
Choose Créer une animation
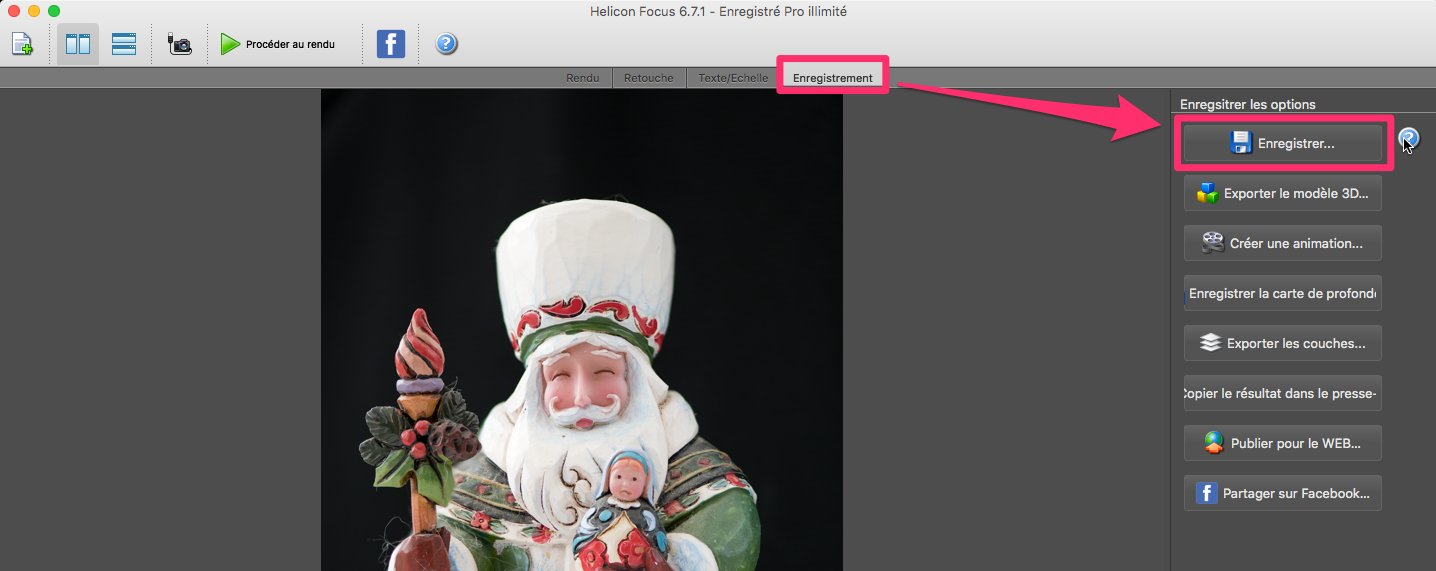1282,243
